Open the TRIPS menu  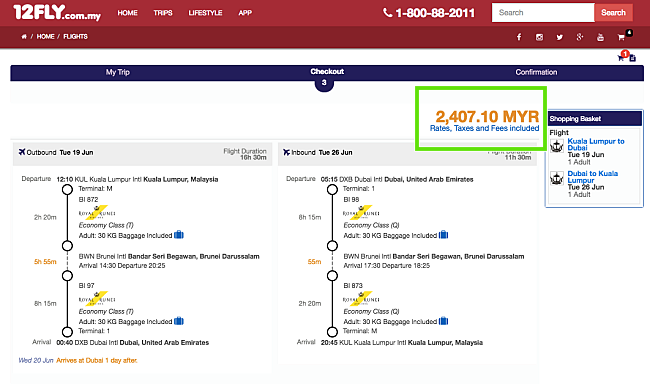coord(163,13)
